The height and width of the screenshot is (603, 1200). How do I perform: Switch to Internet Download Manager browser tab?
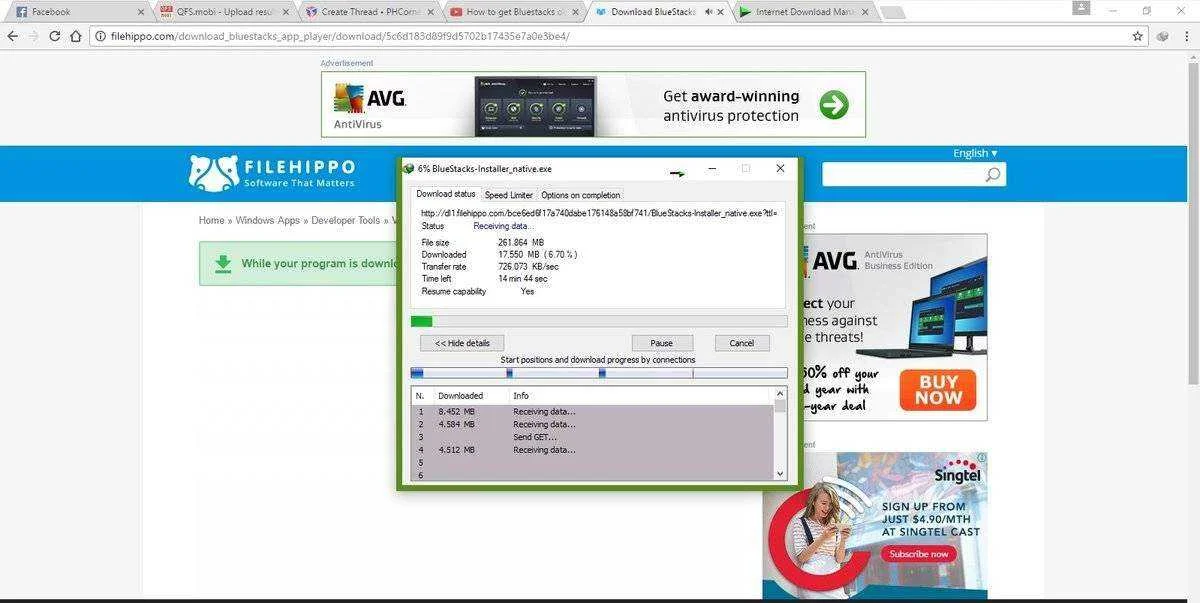point(803,12)
